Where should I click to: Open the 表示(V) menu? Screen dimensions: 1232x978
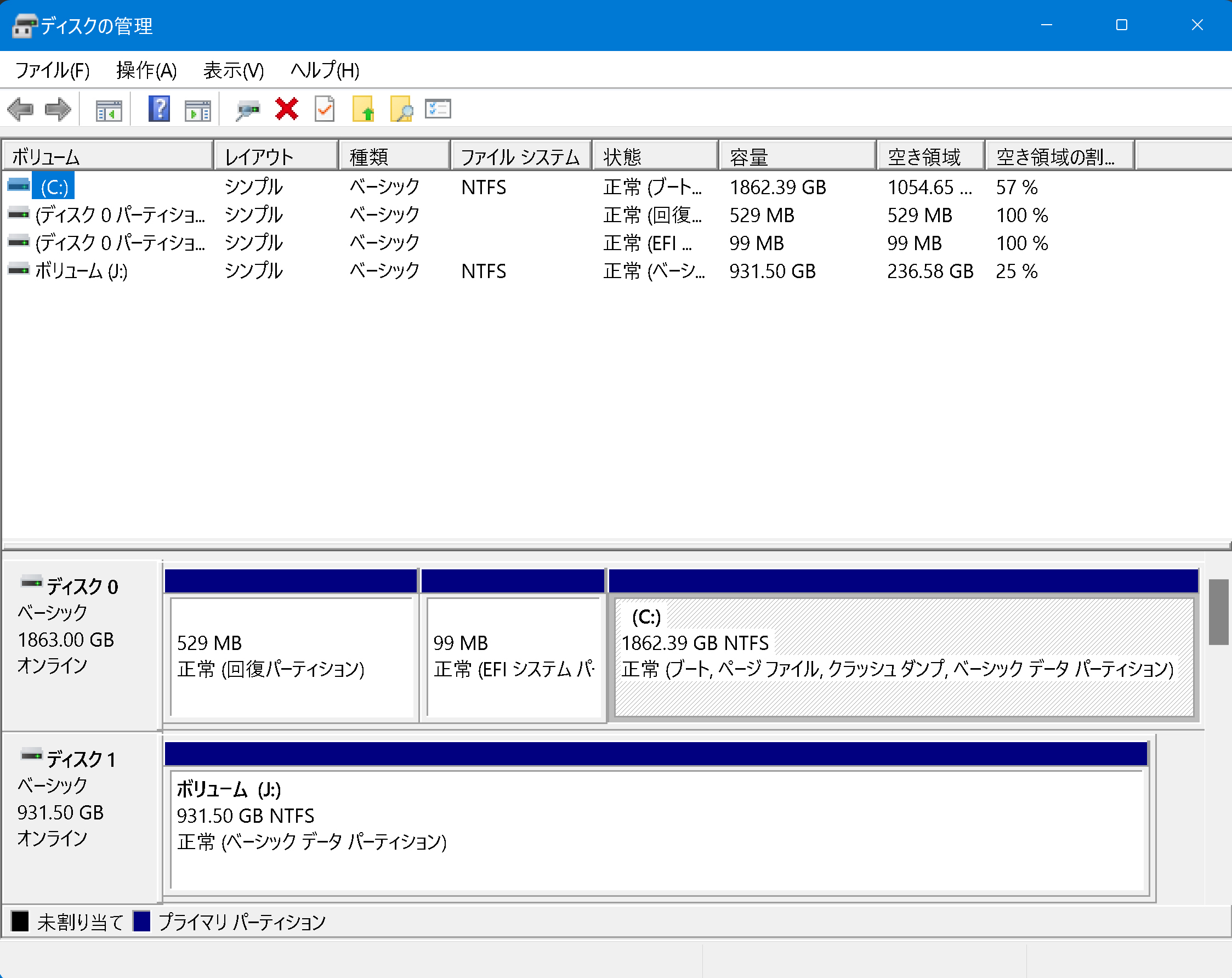coord(234,70)
